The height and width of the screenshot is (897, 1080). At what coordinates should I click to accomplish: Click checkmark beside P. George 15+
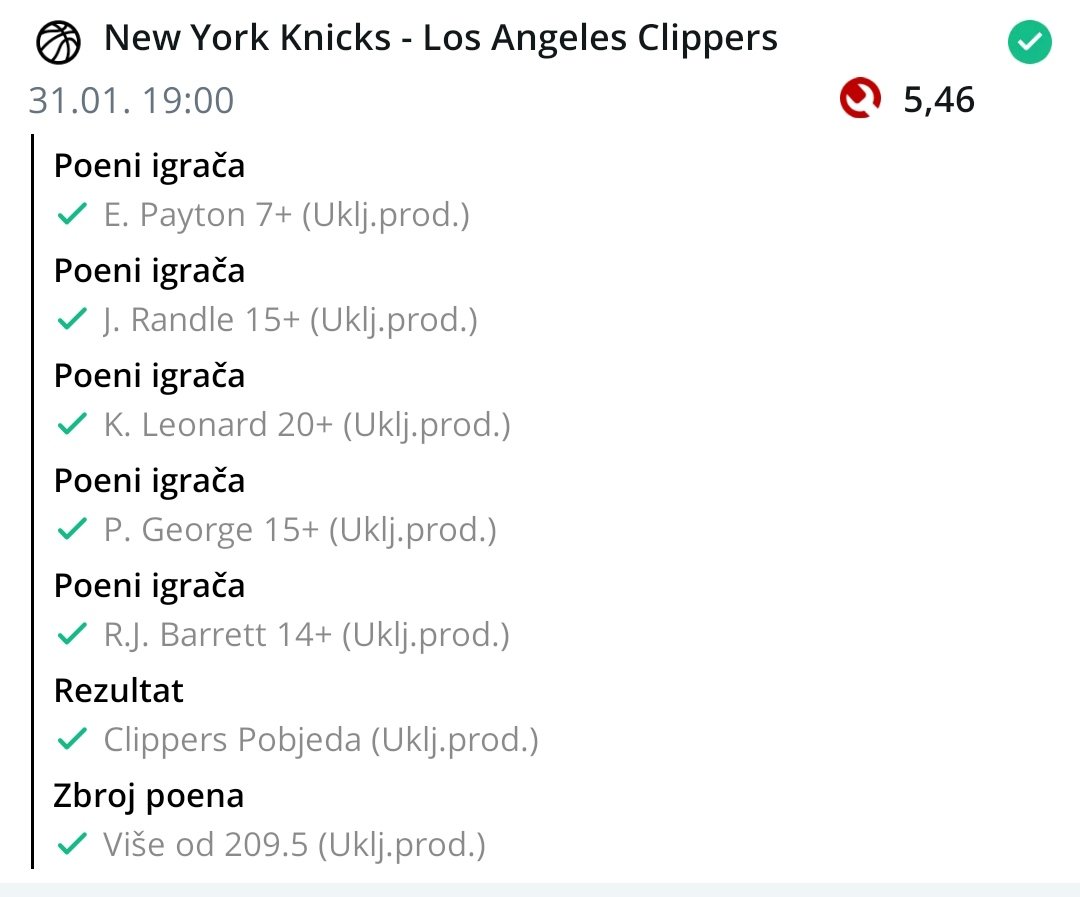tap(71, 530)
